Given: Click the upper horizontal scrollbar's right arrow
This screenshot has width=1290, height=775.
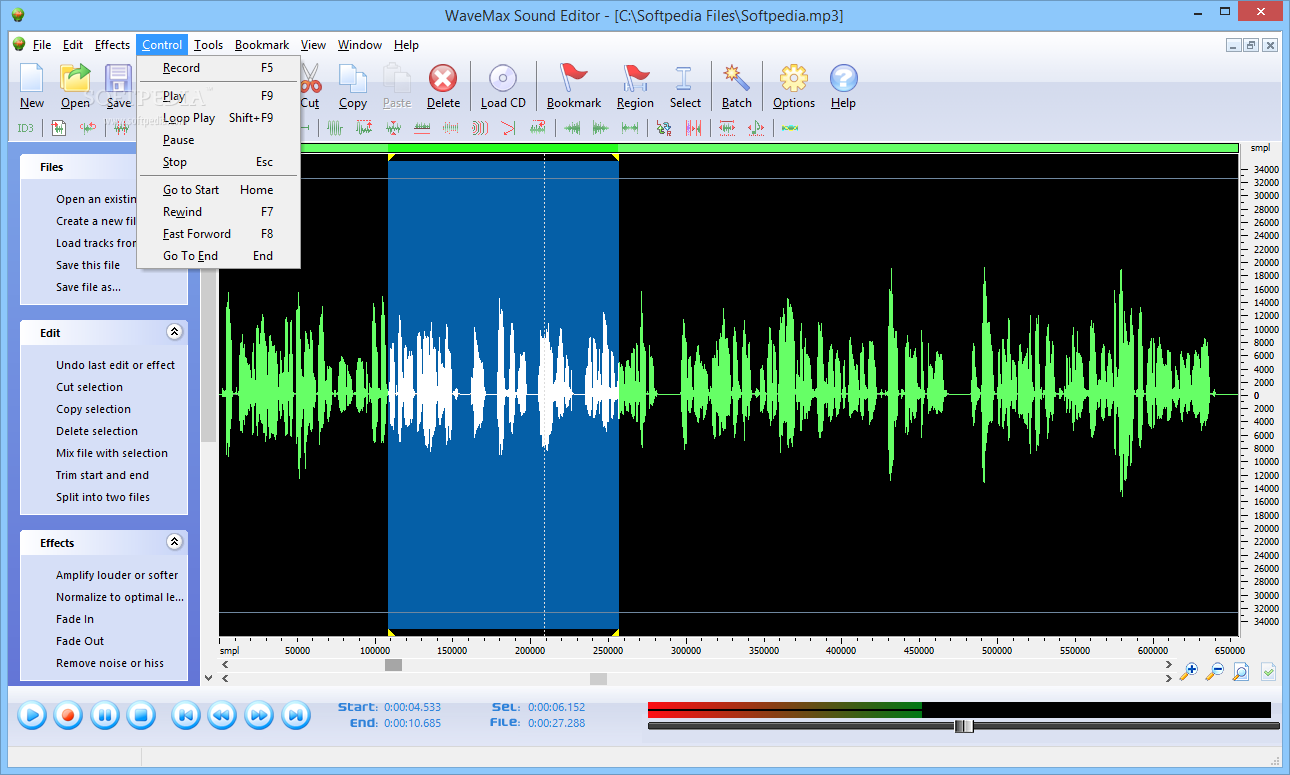Looking at the screenshot, I should (x=1169, y=664).
